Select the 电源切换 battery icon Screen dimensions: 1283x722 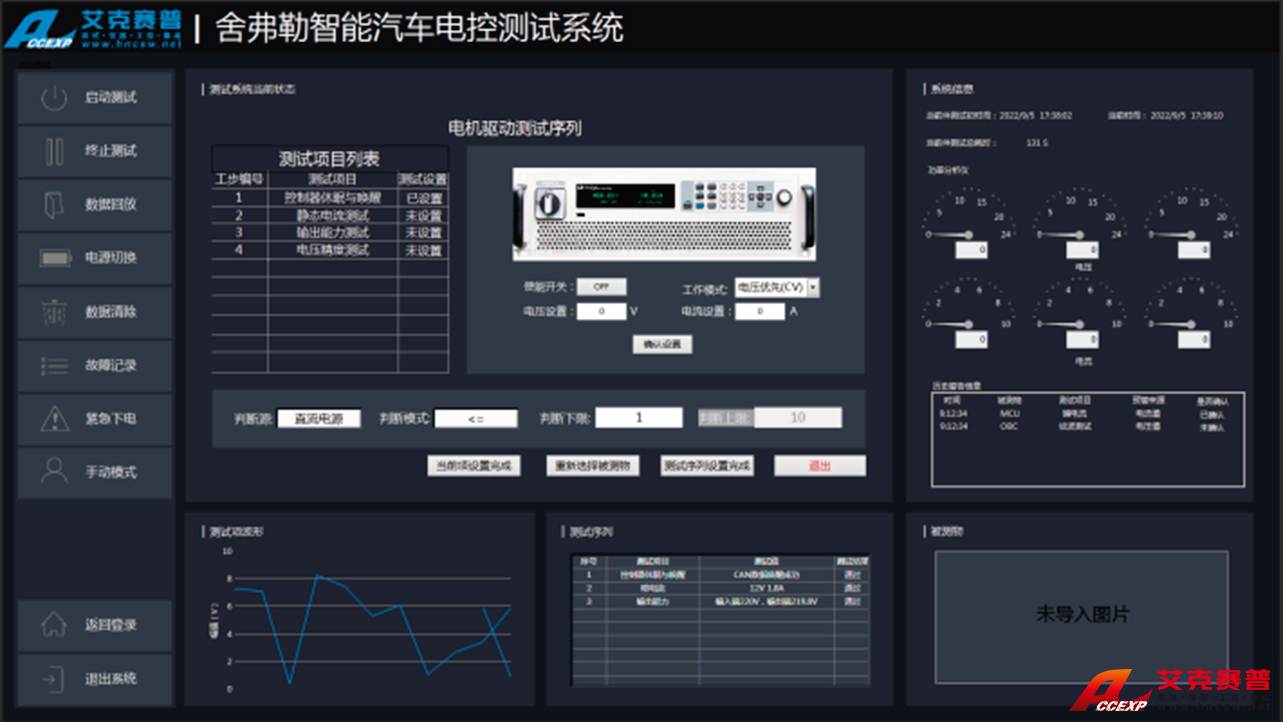55,258
